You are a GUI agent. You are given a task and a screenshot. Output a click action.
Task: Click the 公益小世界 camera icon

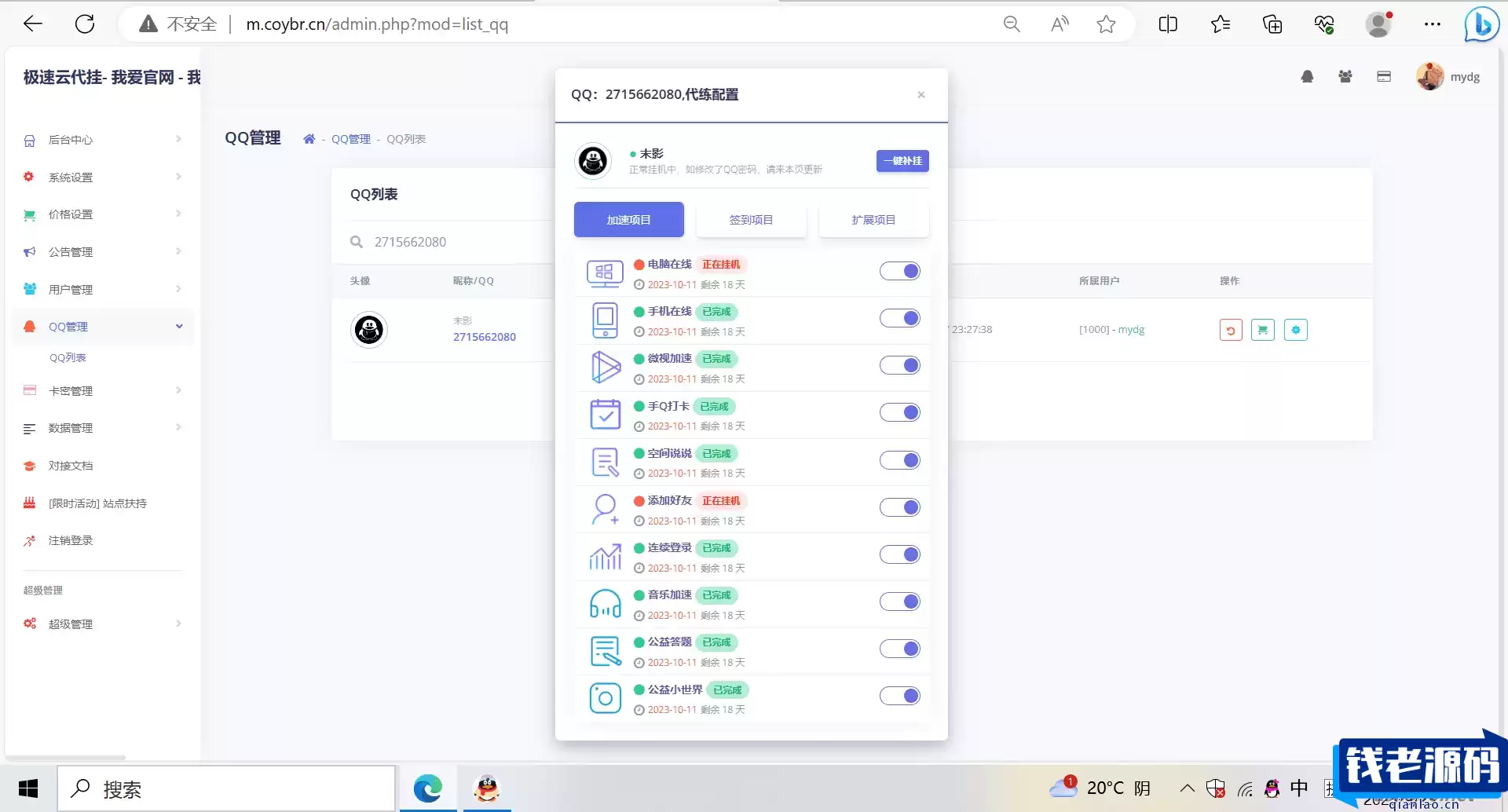coord(606,698)
